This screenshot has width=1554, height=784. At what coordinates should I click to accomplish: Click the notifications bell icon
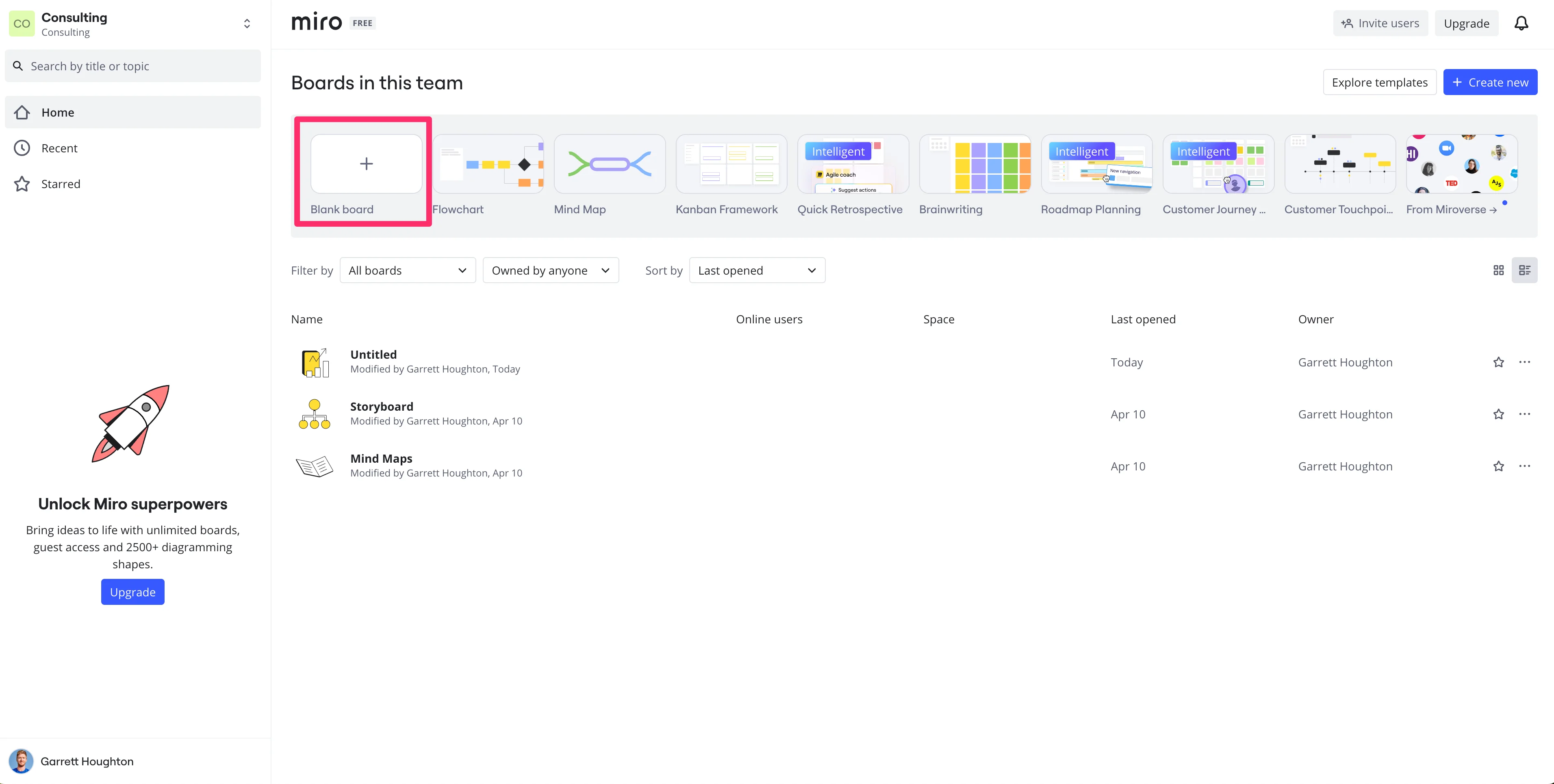[1521, 24]
